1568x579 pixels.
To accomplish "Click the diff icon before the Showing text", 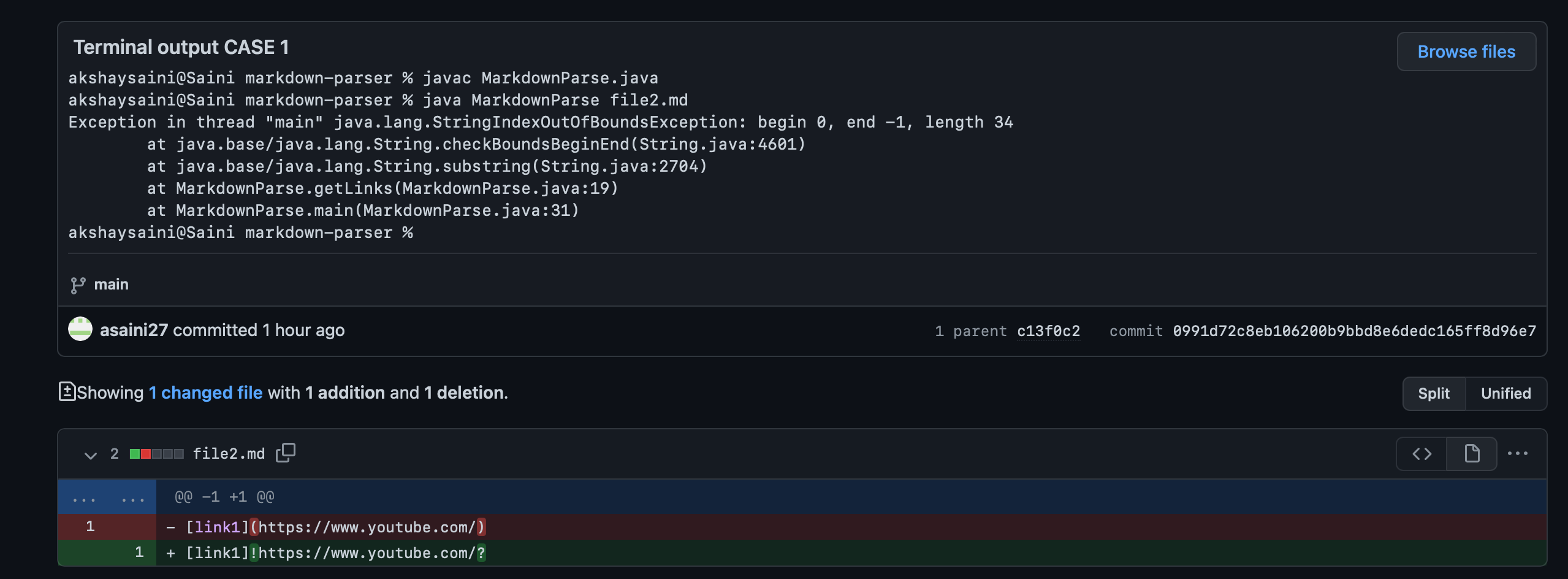I will click(67, 391).
